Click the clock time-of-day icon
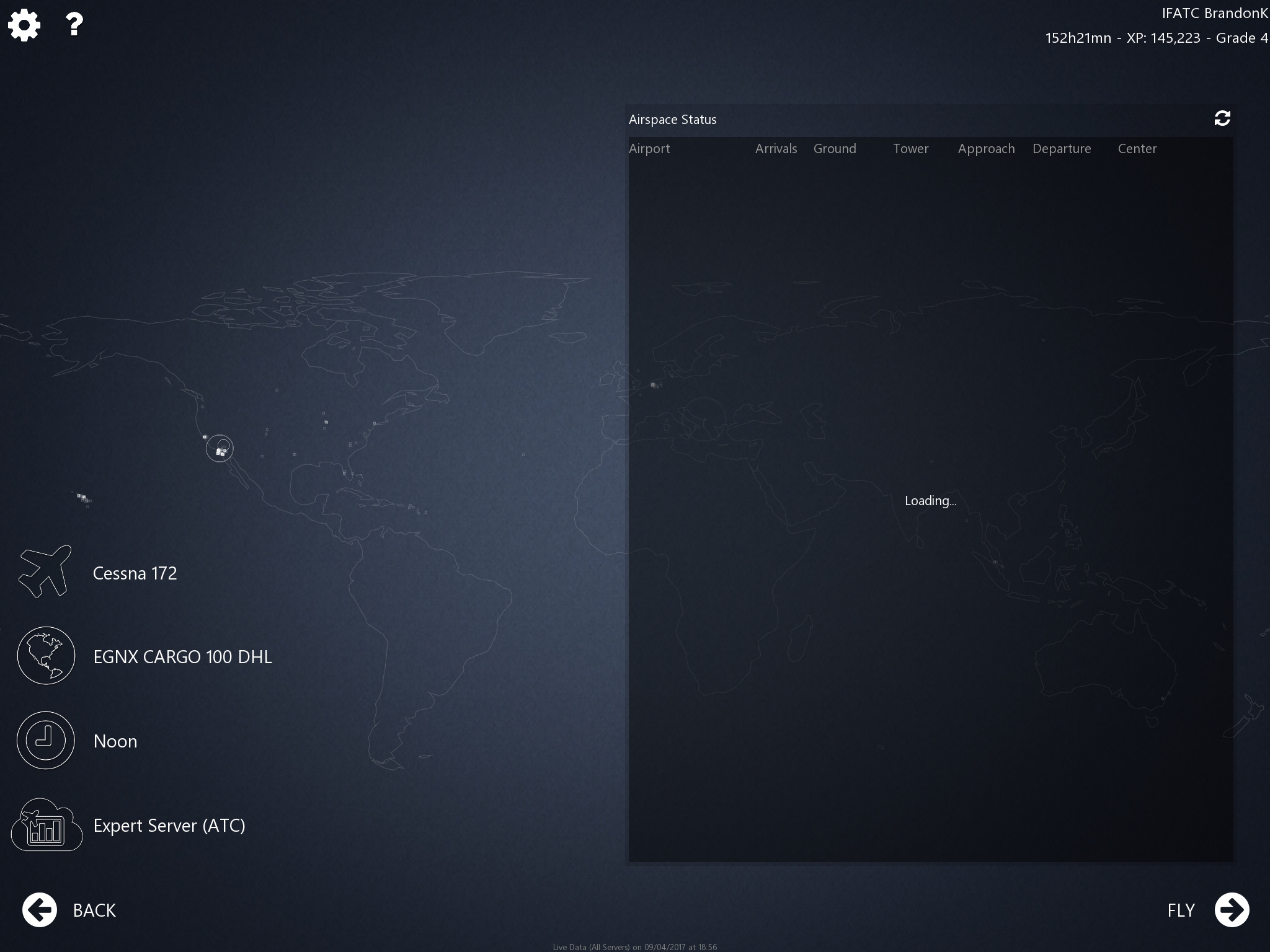This screenshot has height=952, width=1270. click(46, 740)
